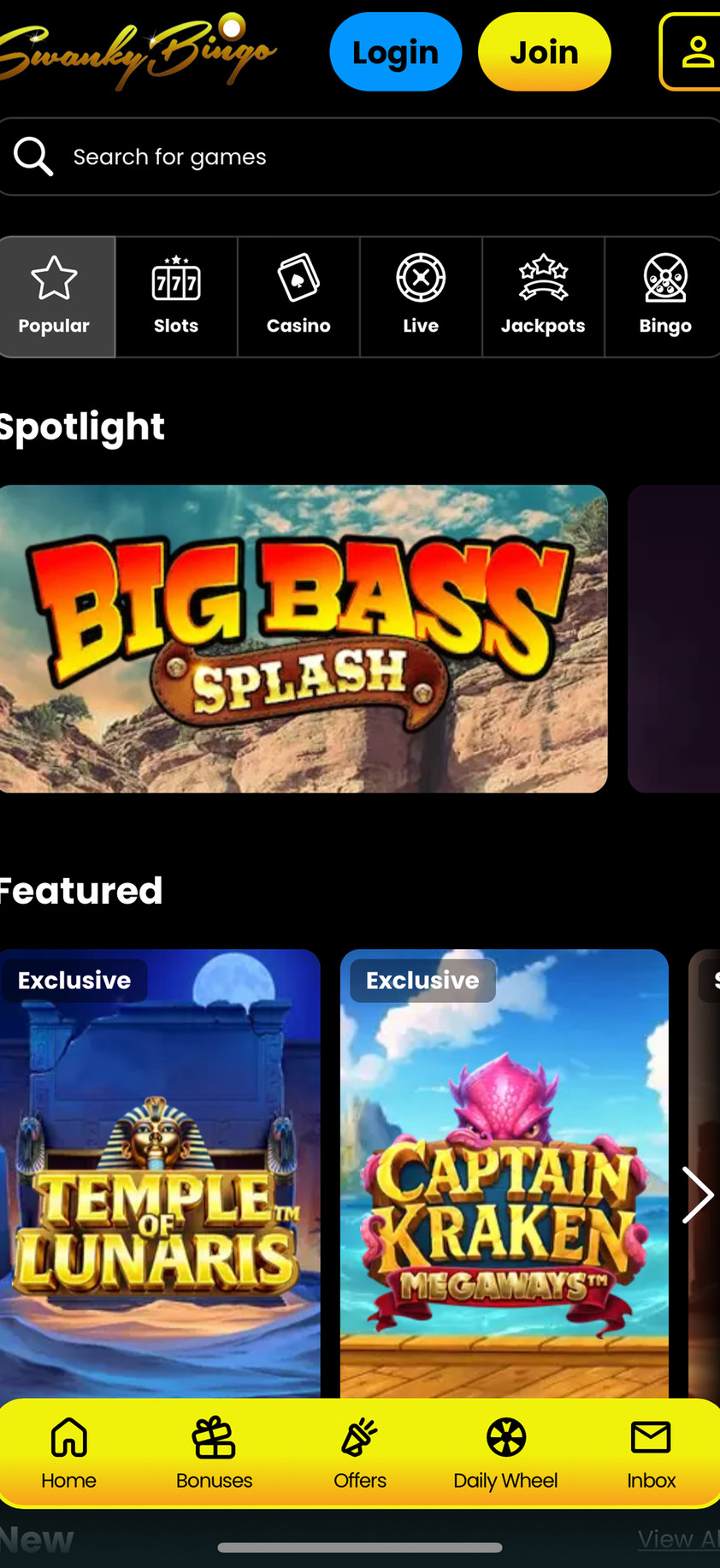Viewport: 720px width, 1568px height.
Task: Click the yellow Join button
Action: point(545,52)
